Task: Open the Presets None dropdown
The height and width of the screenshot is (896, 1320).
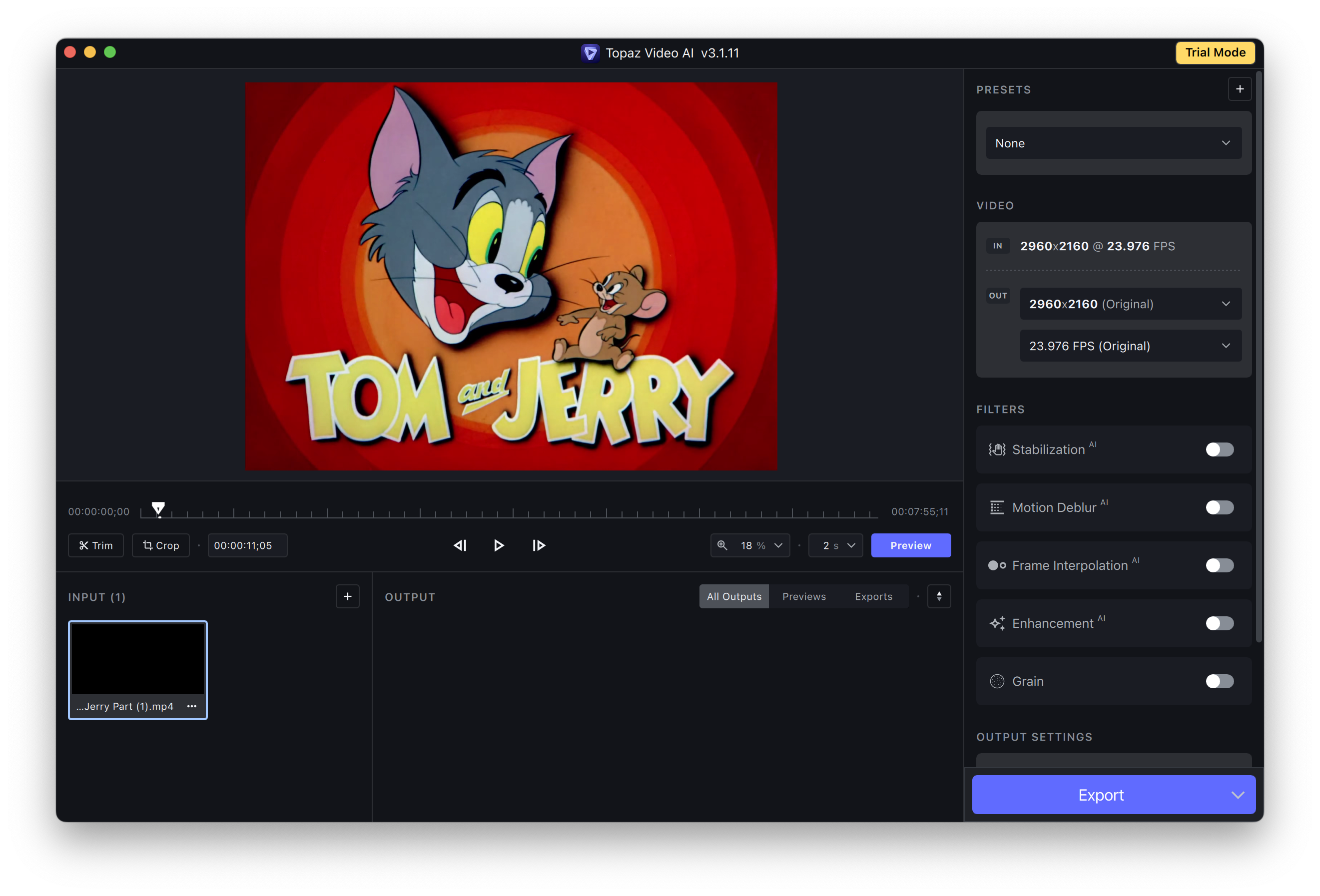Action: (x=1113, y=143)
